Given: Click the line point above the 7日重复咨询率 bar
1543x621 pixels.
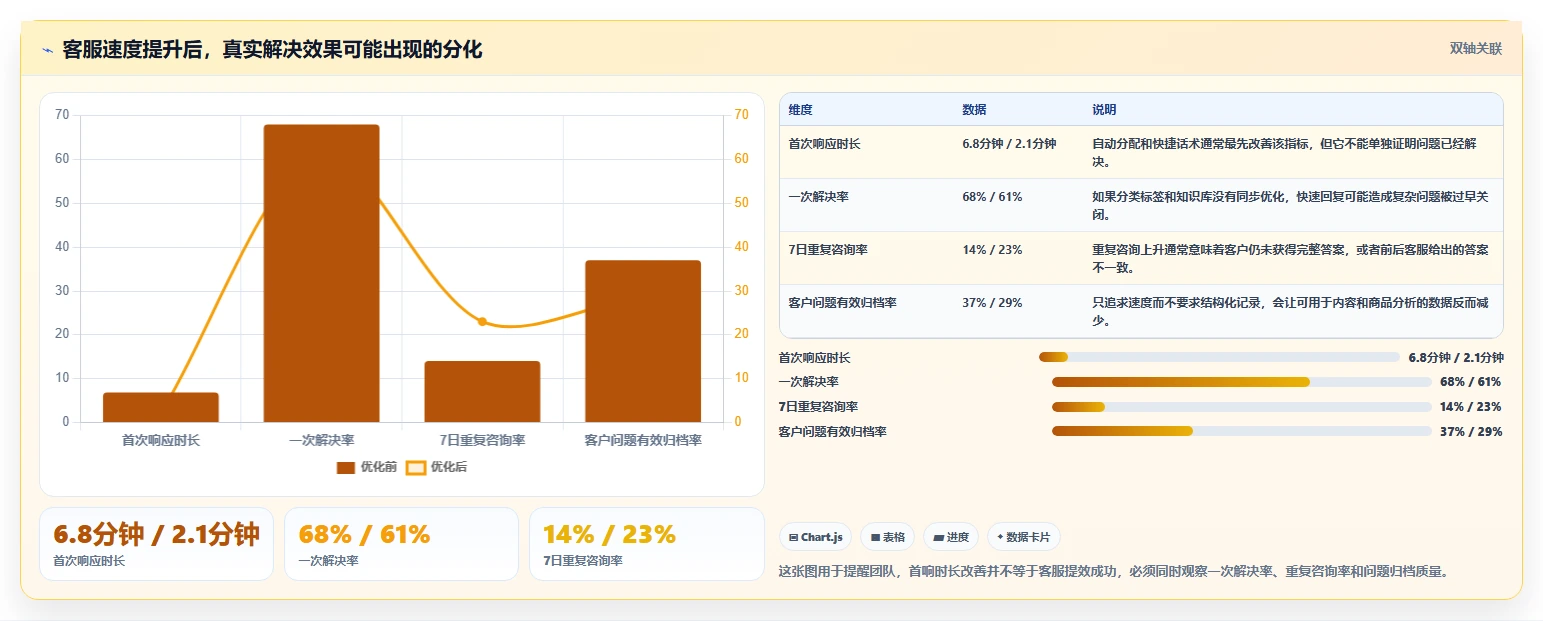Looking at the screenshot, I should 482,321.
